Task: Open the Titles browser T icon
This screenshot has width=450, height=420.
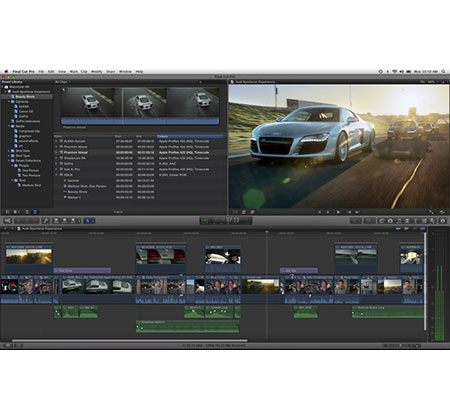Action: 415,221
